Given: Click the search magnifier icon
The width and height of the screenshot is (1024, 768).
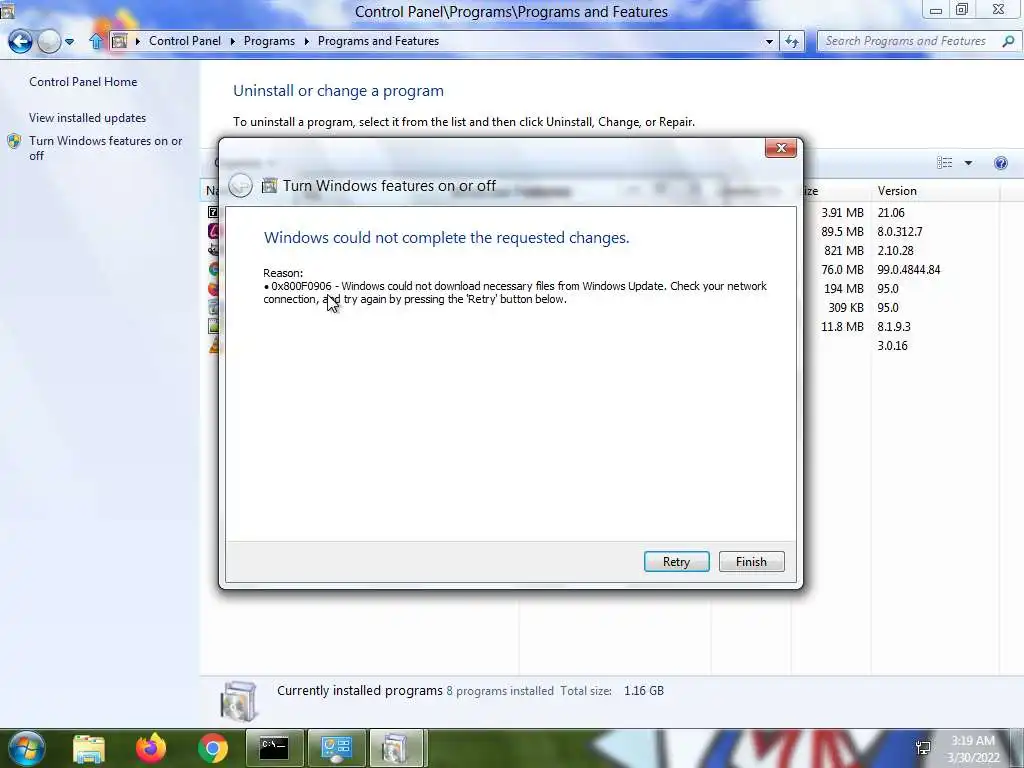Looking at the screenshot, I should 1008,41.
